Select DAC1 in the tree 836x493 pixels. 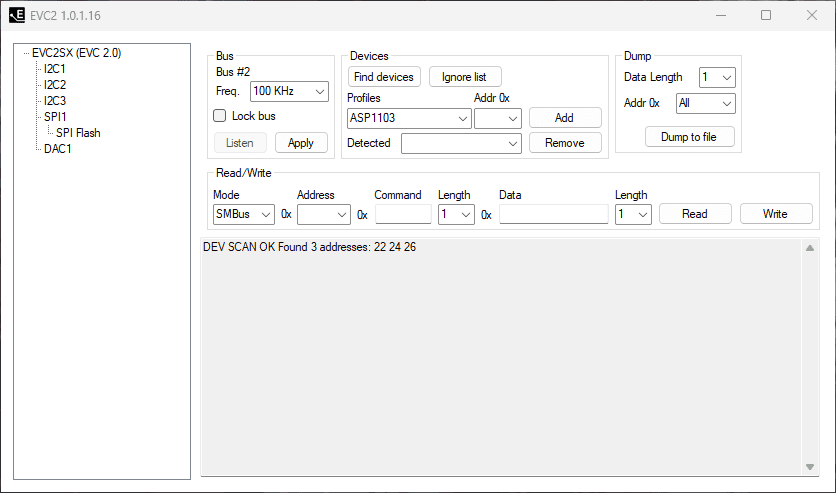58,149
